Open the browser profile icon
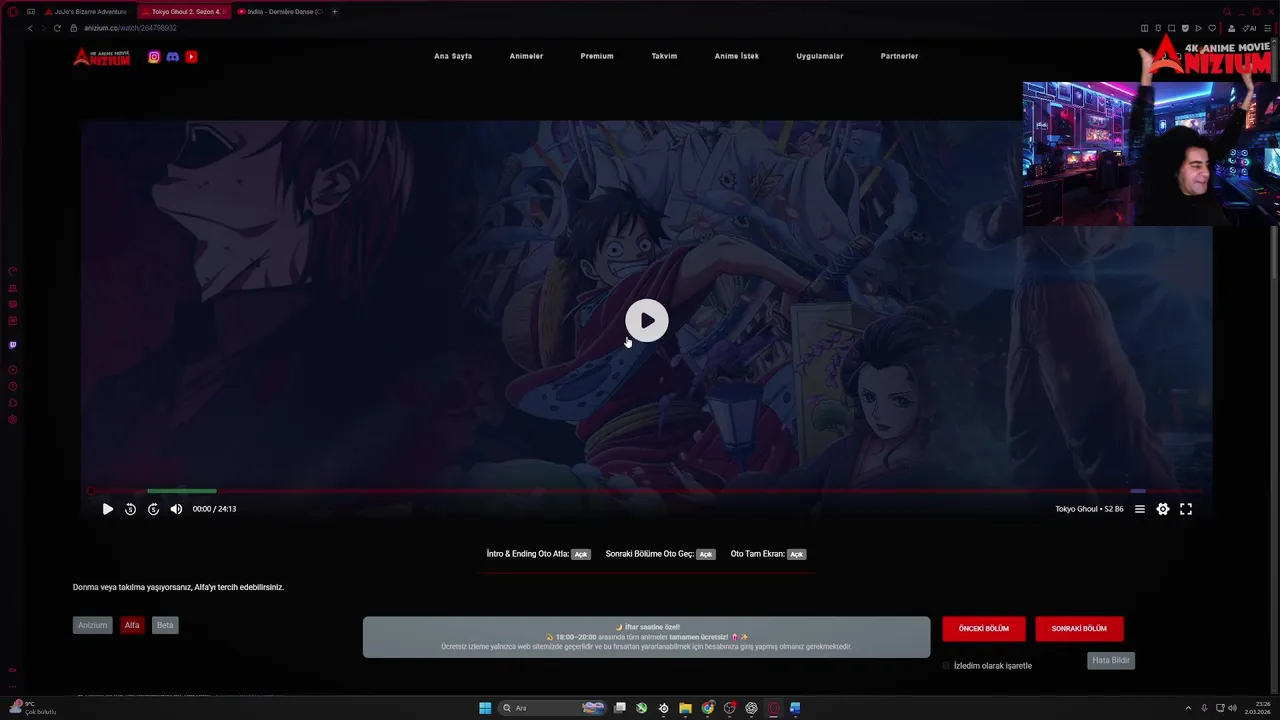The image size is (1280, 720). coord(1231,28)
